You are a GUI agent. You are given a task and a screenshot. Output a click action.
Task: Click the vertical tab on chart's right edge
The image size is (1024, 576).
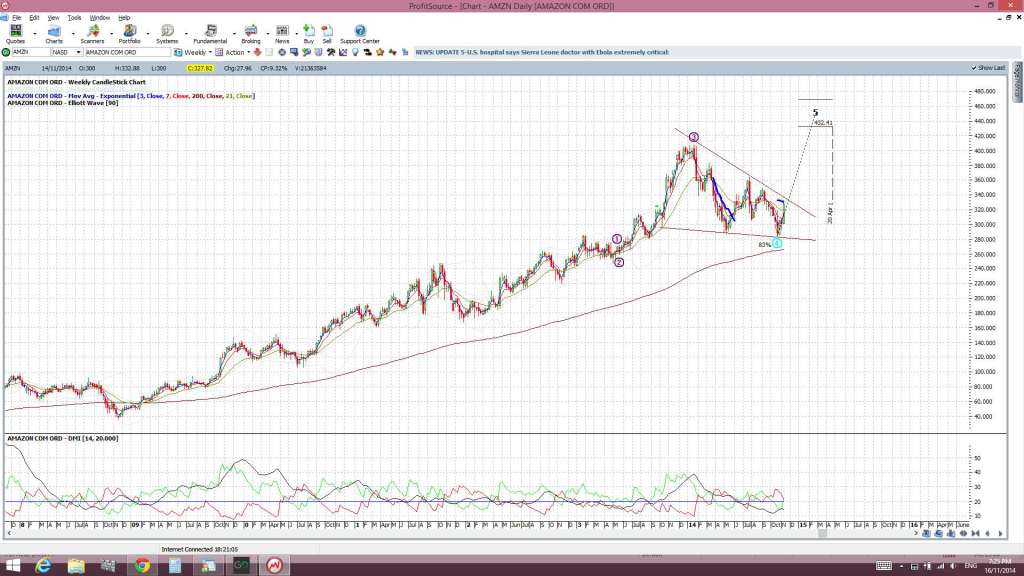[1017, 82]
